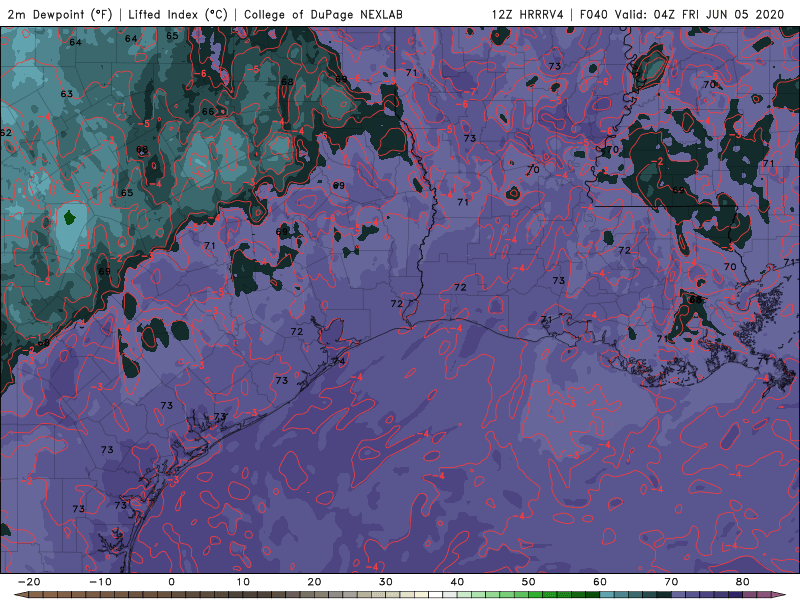Image resolution: width=800 pixels, height=600 pixels.
Task: Click the '0' color scale label
Action: pos(171,582)
